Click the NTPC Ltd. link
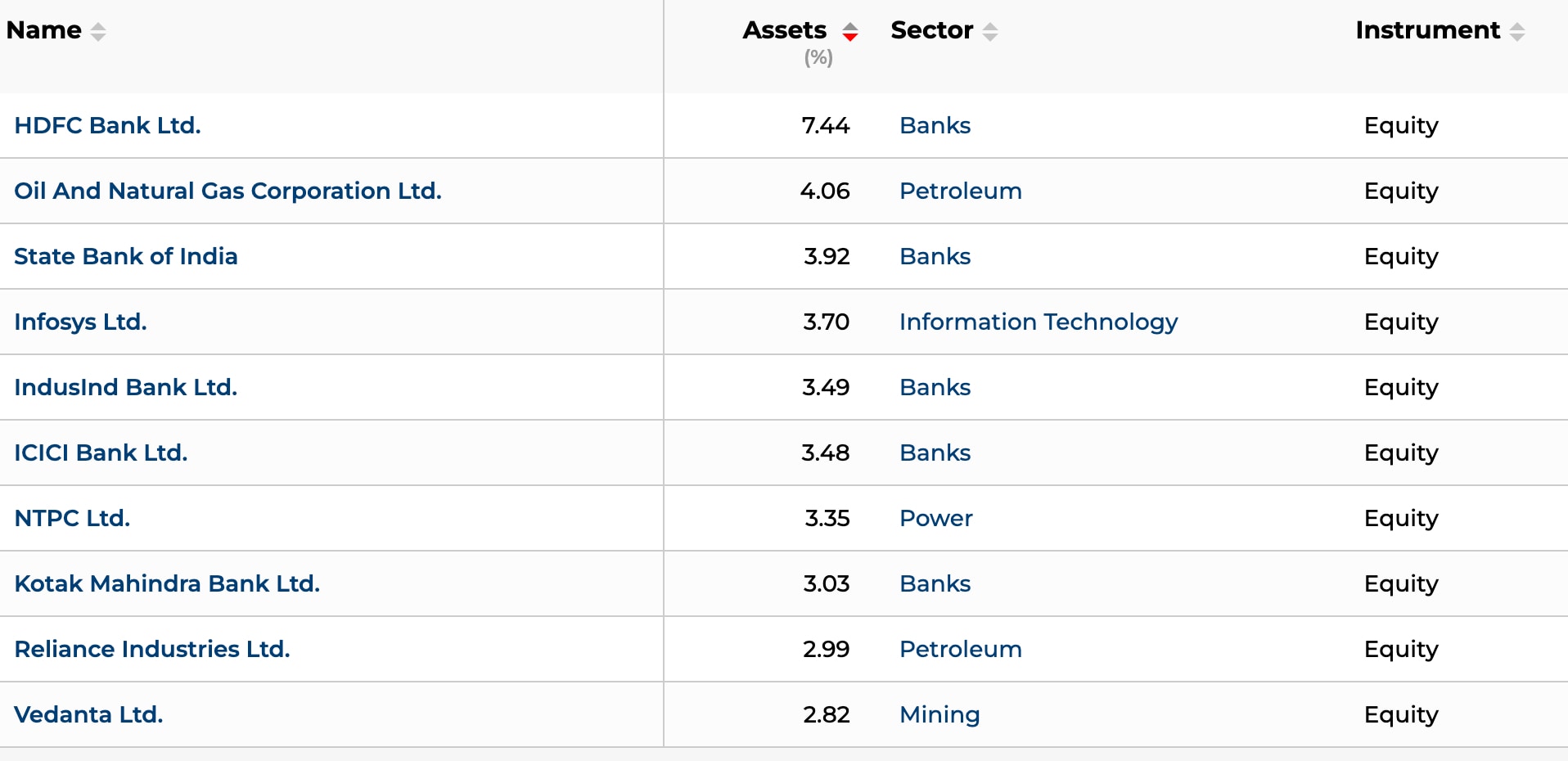 pos(72,518)
